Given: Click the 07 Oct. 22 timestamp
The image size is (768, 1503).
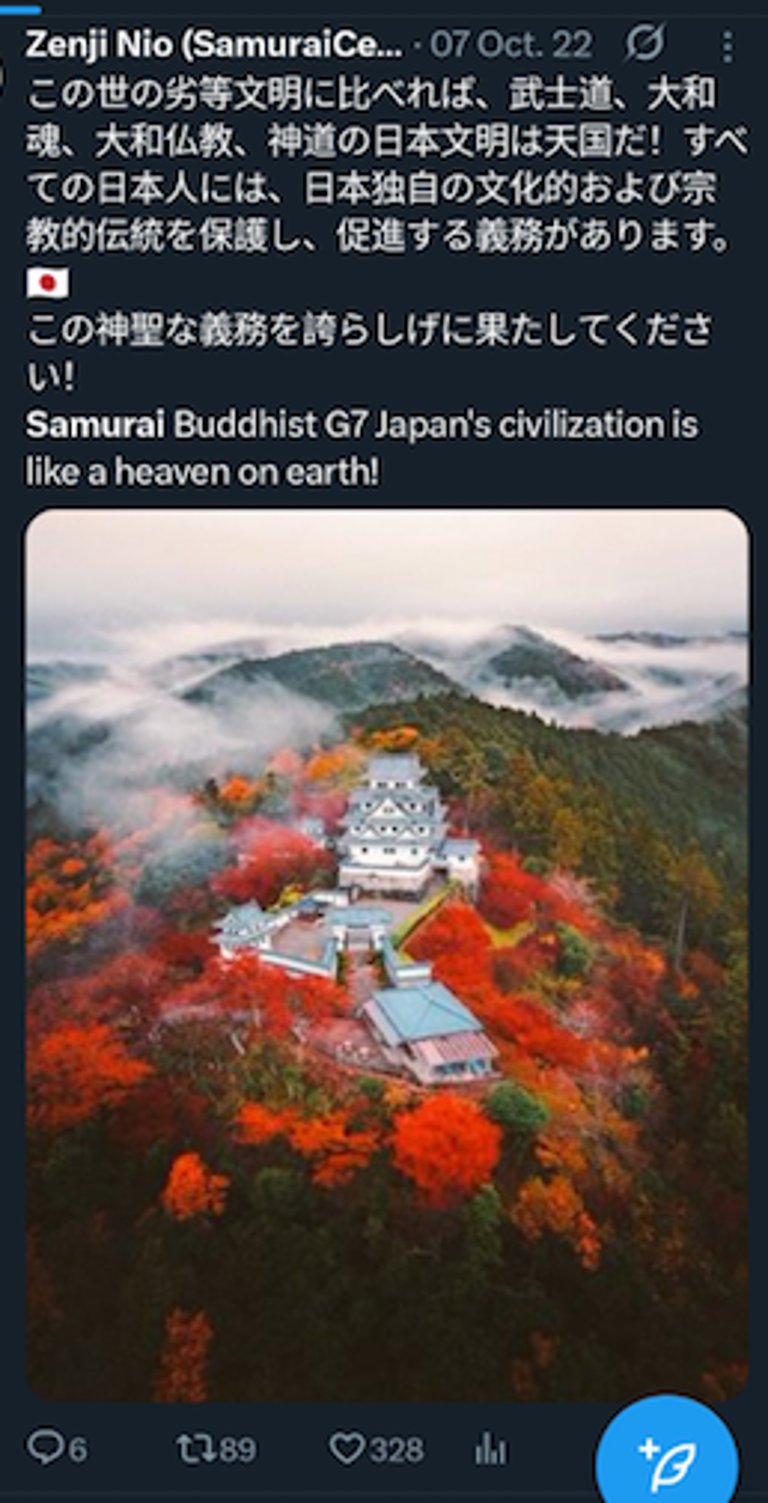Looking at the screenshot, I should click(512, 44).
